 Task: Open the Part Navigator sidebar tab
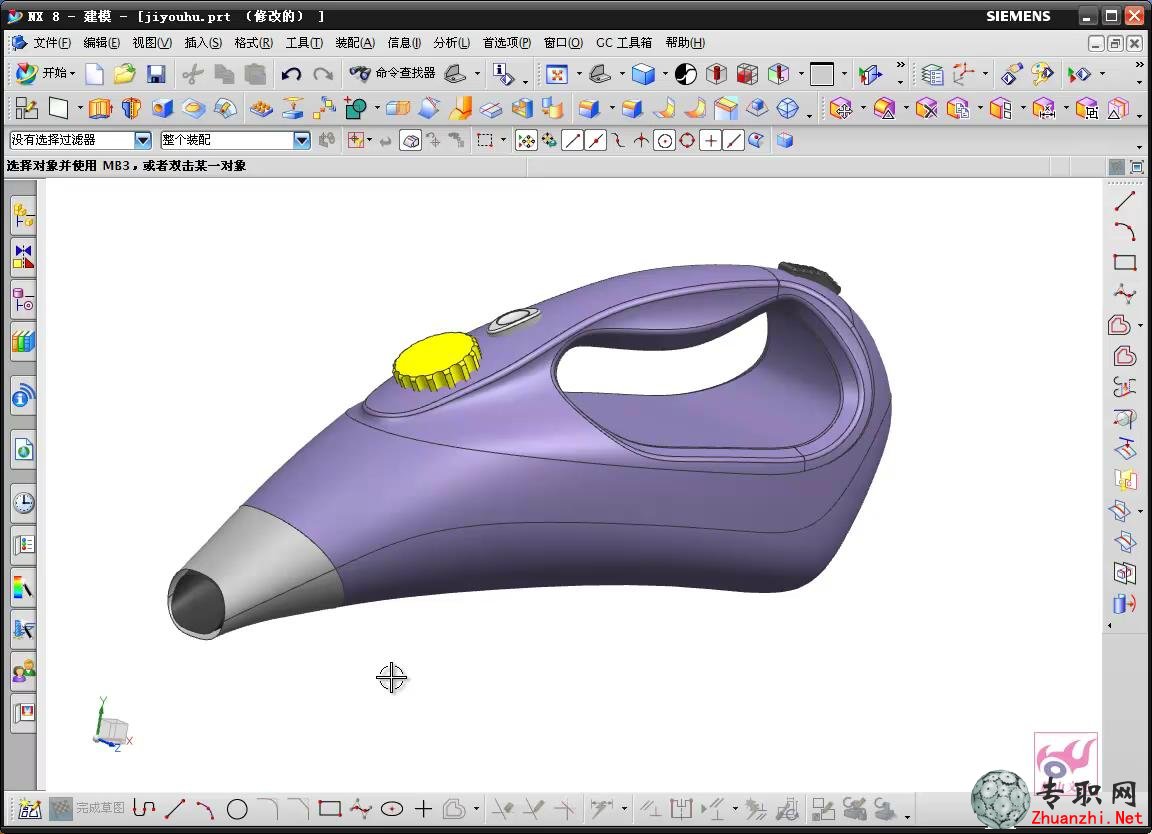click(x=24, y=299)
